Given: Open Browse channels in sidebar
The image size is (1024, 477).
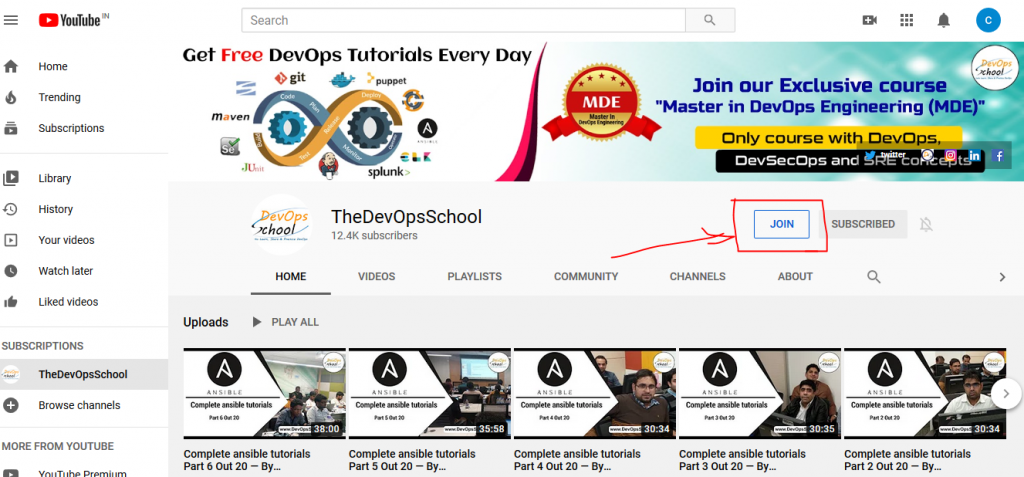Looking at the screenshot, I should click(x=84, y=405).
